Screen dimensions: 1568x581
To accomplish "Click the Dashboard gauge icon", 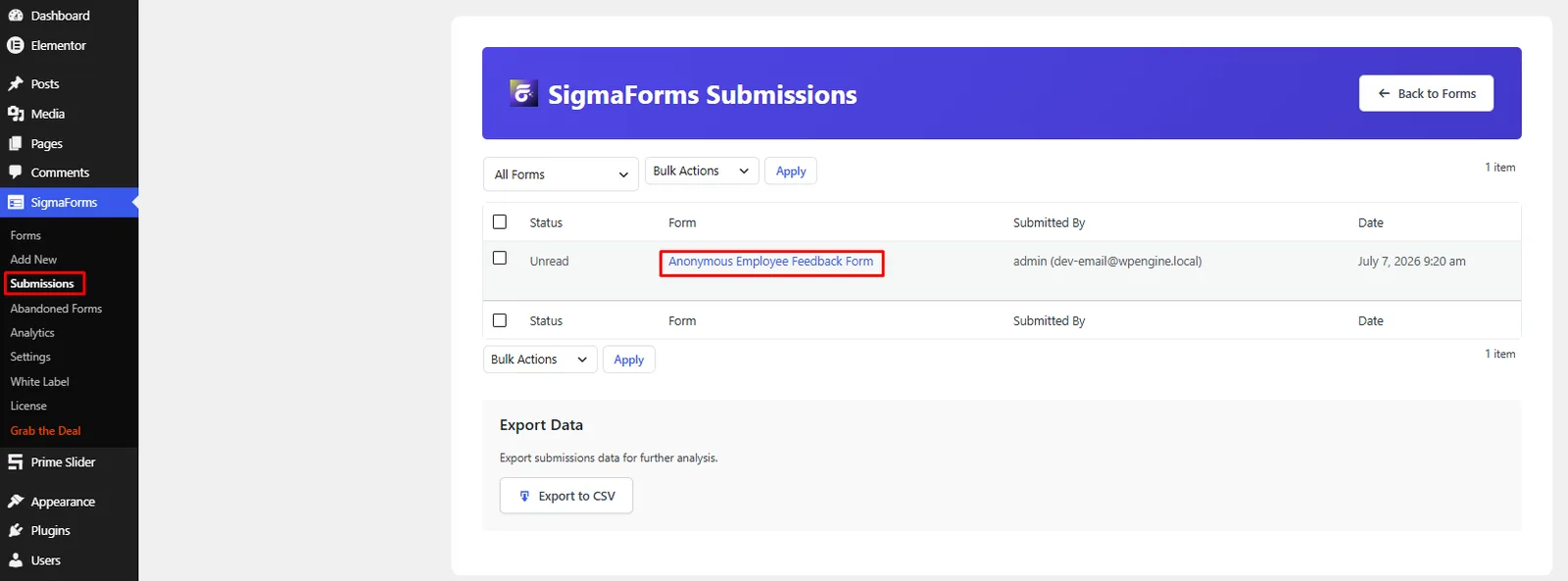I will click(x=16, y=16).
